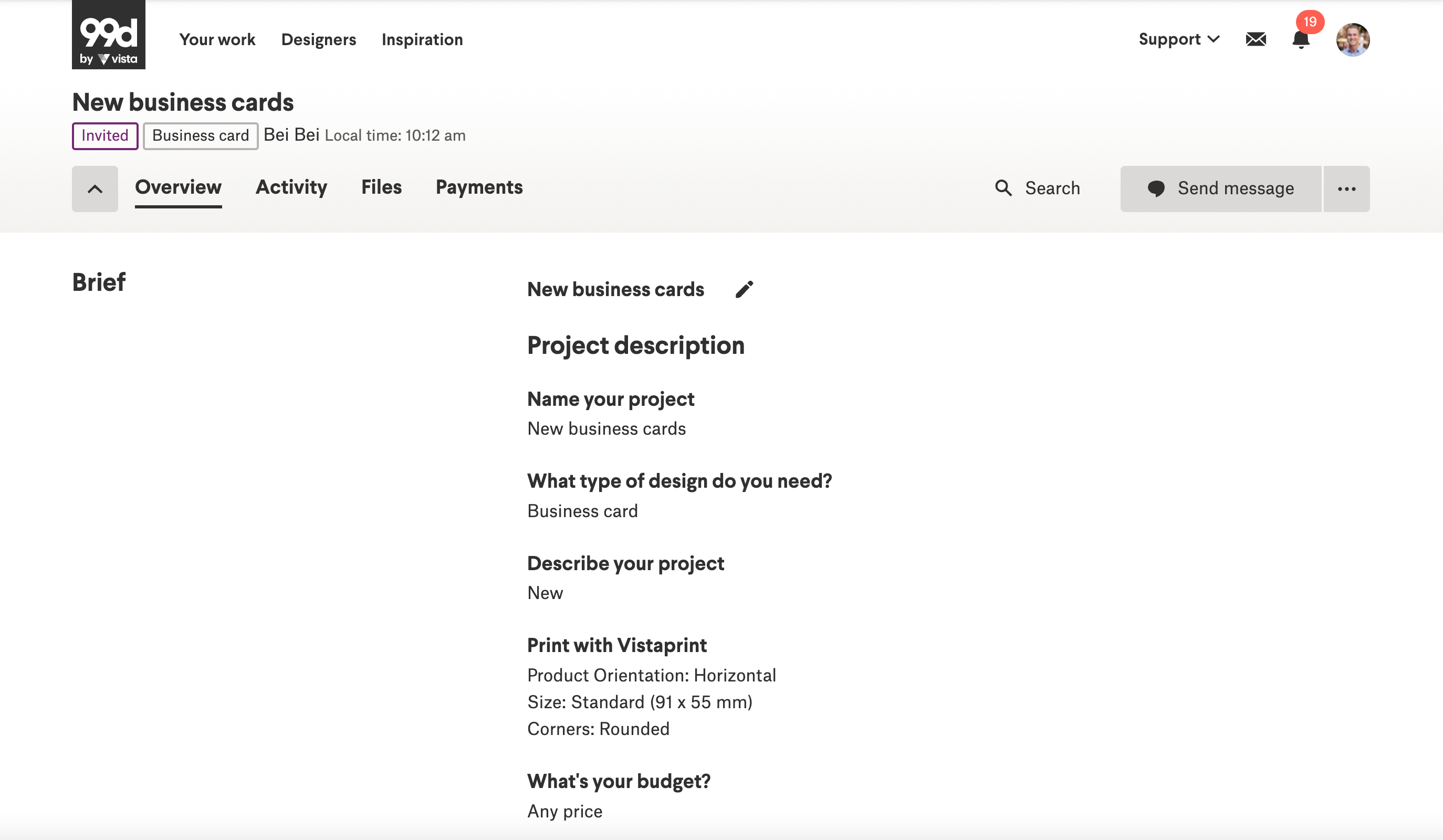Switch to the Files tab
Viewport: 1443px width, 840px height.
pos(381,187)
